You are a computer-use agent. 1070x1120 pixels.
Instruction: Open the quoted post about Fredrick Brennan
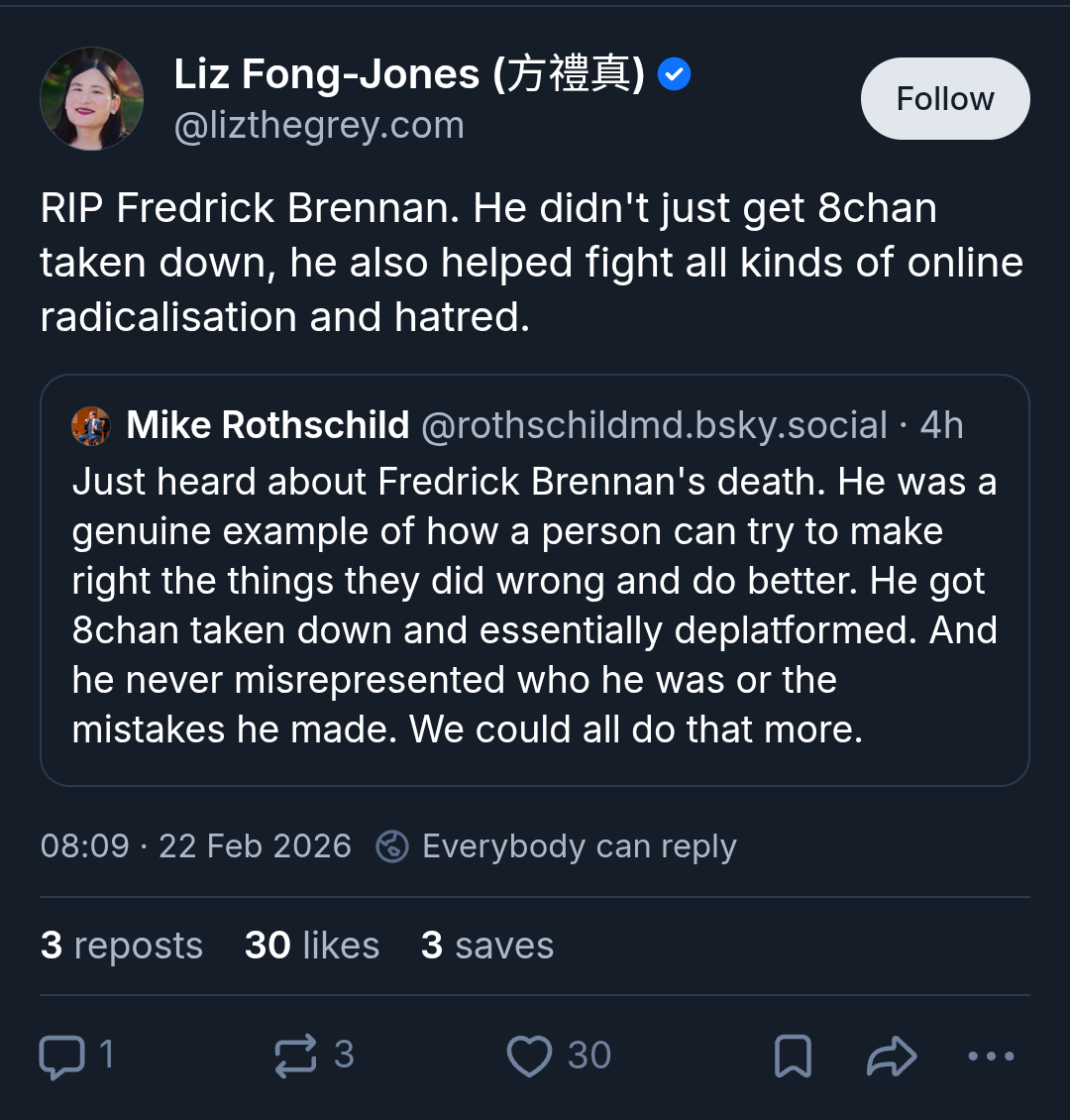click(x=535, y=605)
